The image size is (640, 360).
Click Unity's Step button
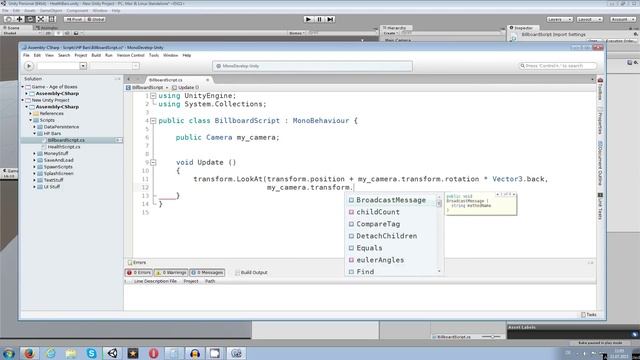(330, 19)
